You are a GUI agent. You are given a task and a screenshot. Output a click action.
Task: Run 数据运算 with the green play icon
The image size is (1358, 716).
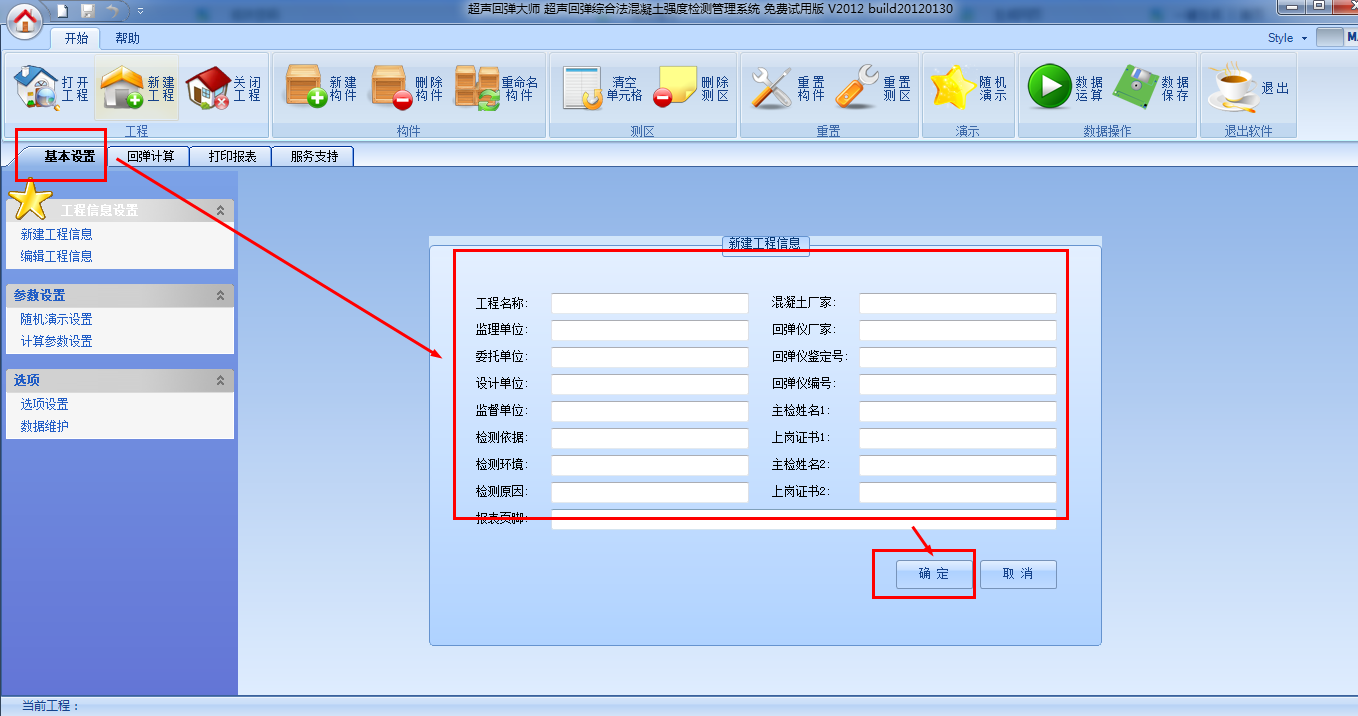pos(1049,88)
